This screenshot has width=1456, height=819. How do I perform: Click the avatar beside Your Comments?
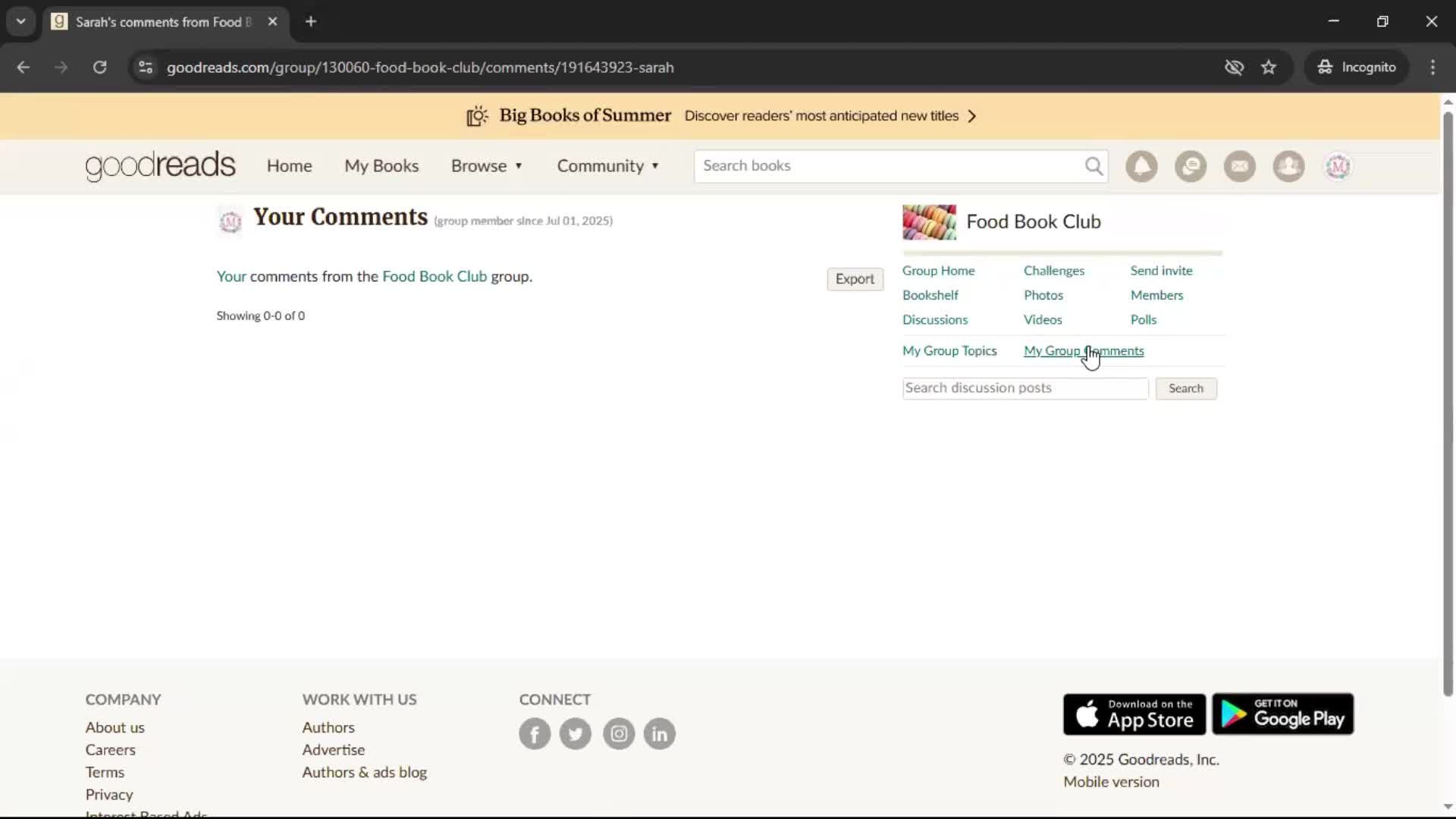(230, 221)
